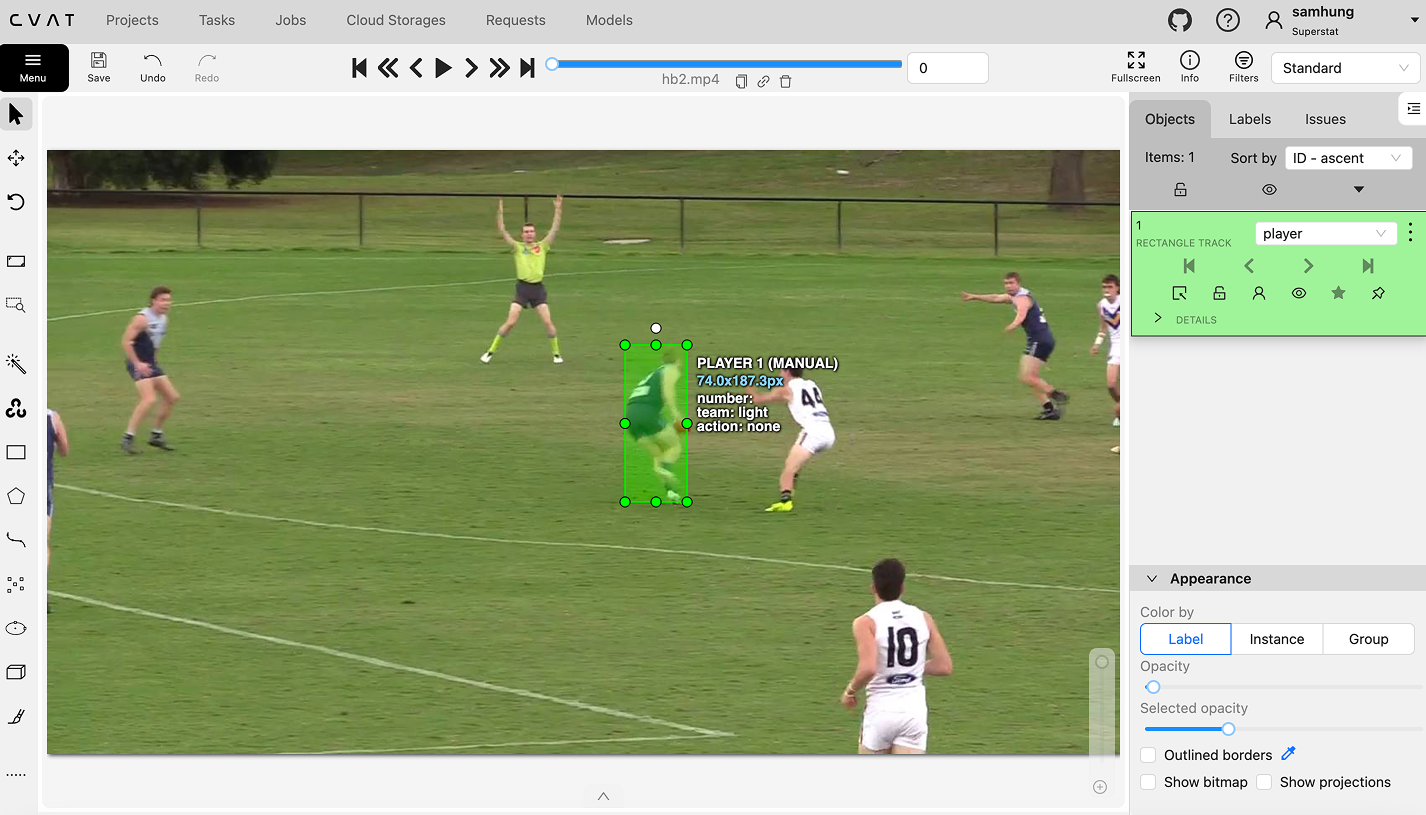Open the Brush tool for masks
1426x815 pixels.
16,715
